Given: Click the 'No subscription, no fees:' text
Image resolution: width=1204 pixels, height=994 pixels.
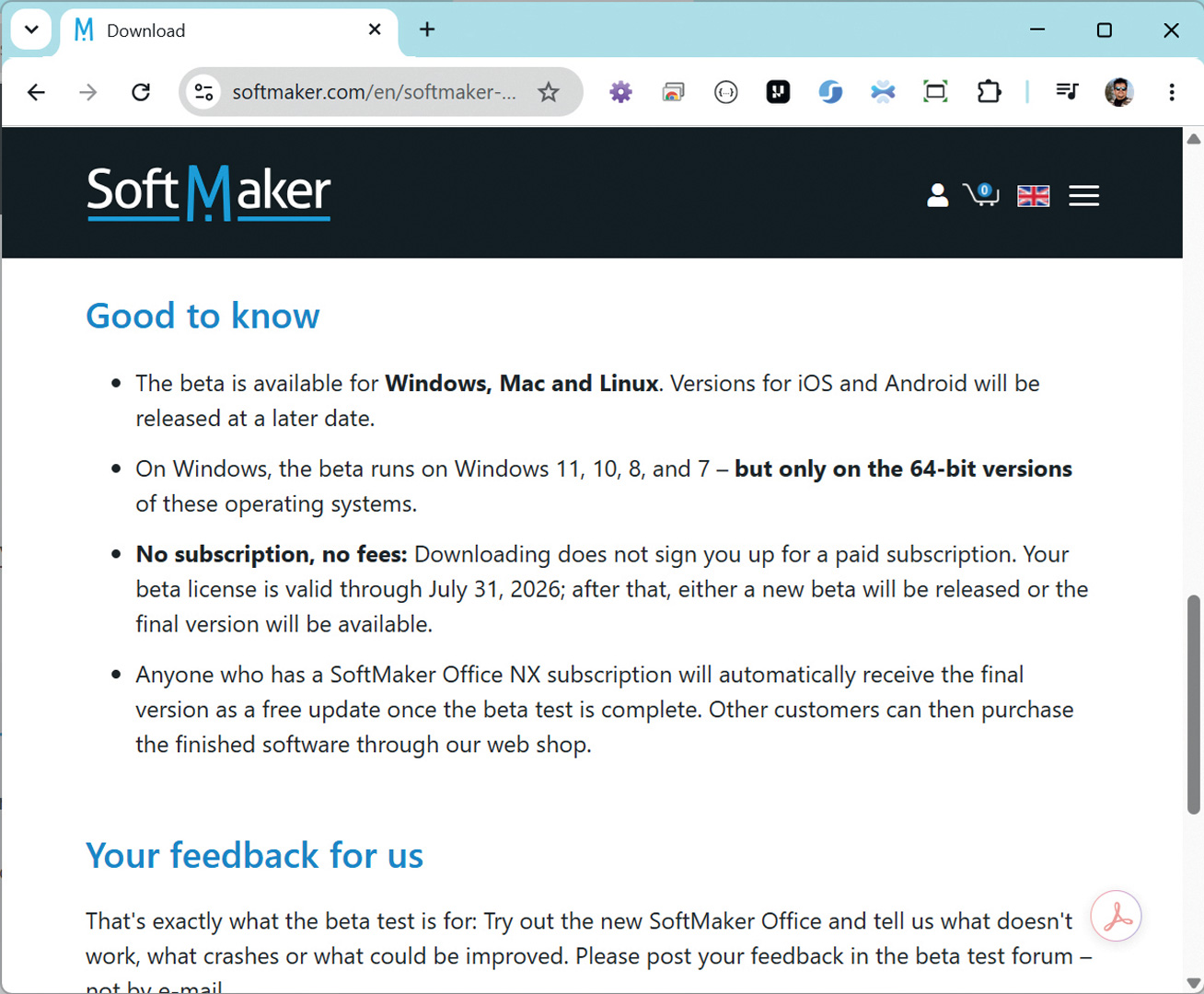Looking at the screenshot, I should 272,554.
